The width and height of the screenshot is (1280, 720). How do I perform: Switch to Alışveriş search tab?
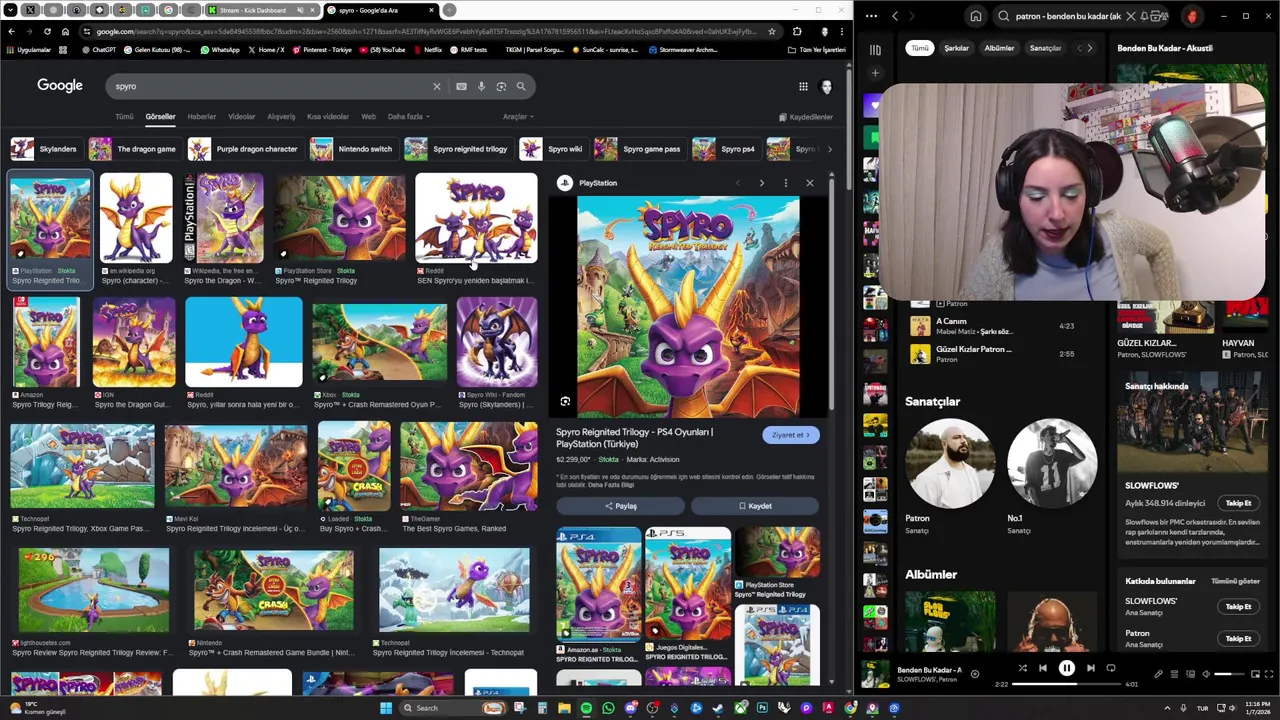[281, 116]
